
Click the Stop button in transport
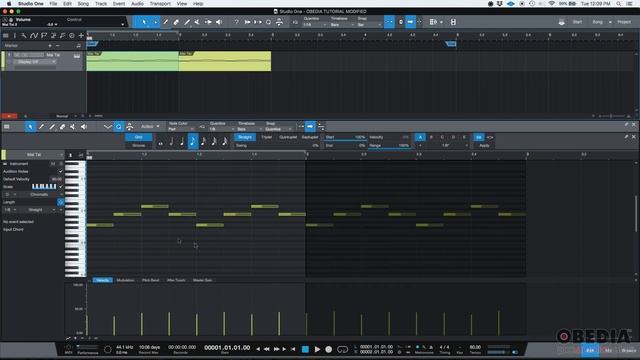click(x=305, y=349)
